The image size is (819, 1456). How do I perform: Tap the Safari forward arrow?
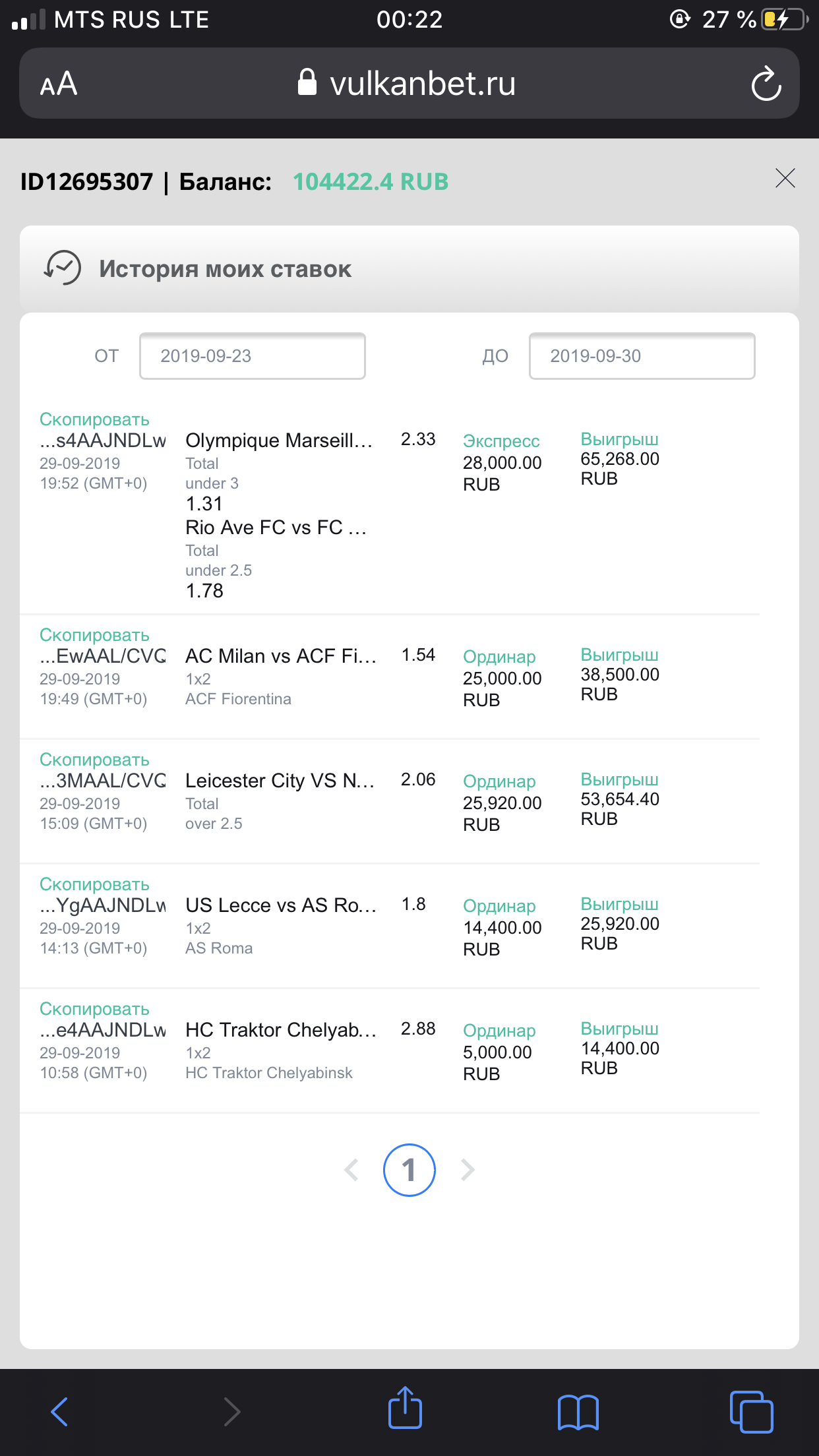pyautogui.click(x=231, y=1412)
